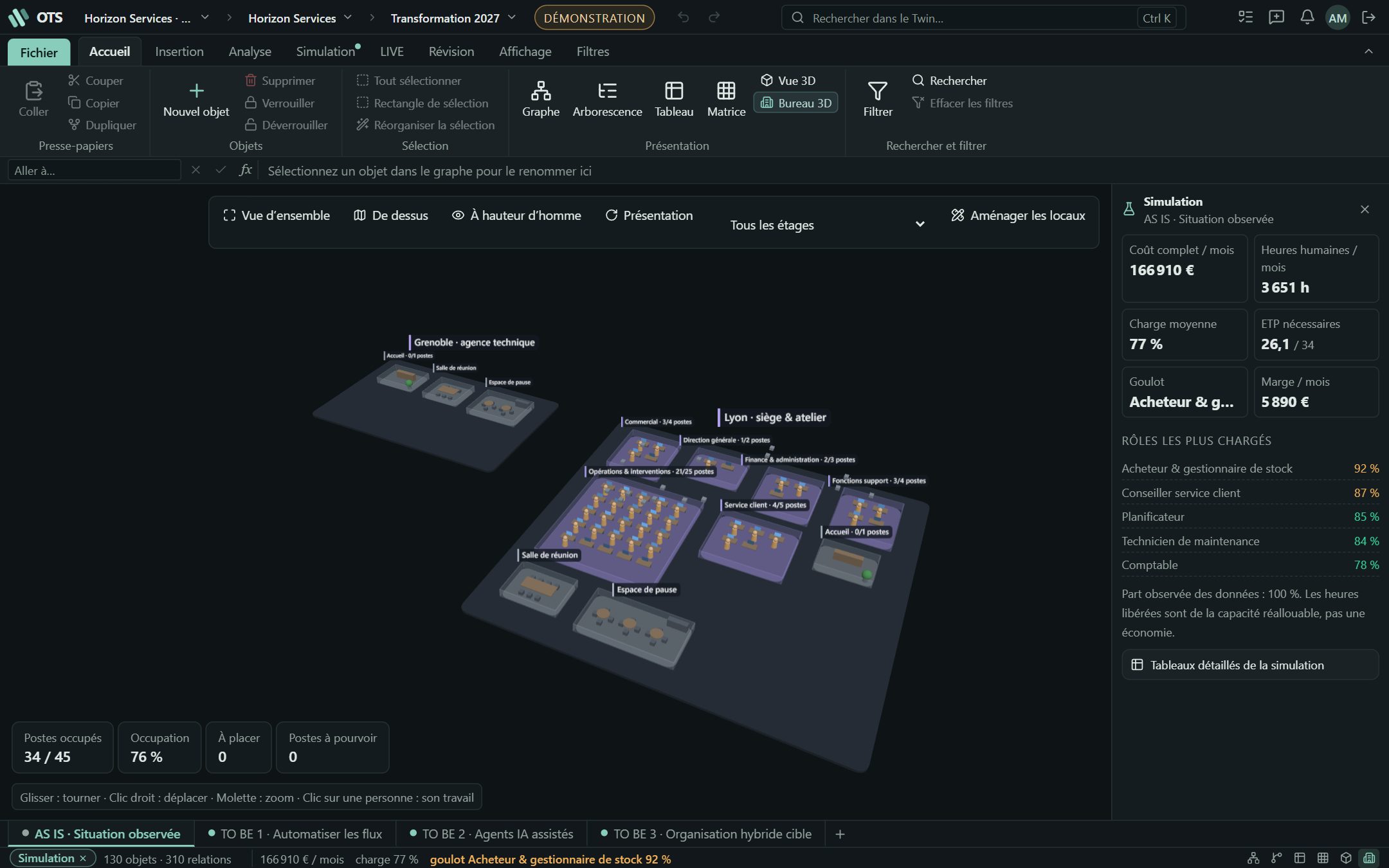The image size is (1389, 868).
Task: Click the logout icon
Action: (x=1368, y=17)
